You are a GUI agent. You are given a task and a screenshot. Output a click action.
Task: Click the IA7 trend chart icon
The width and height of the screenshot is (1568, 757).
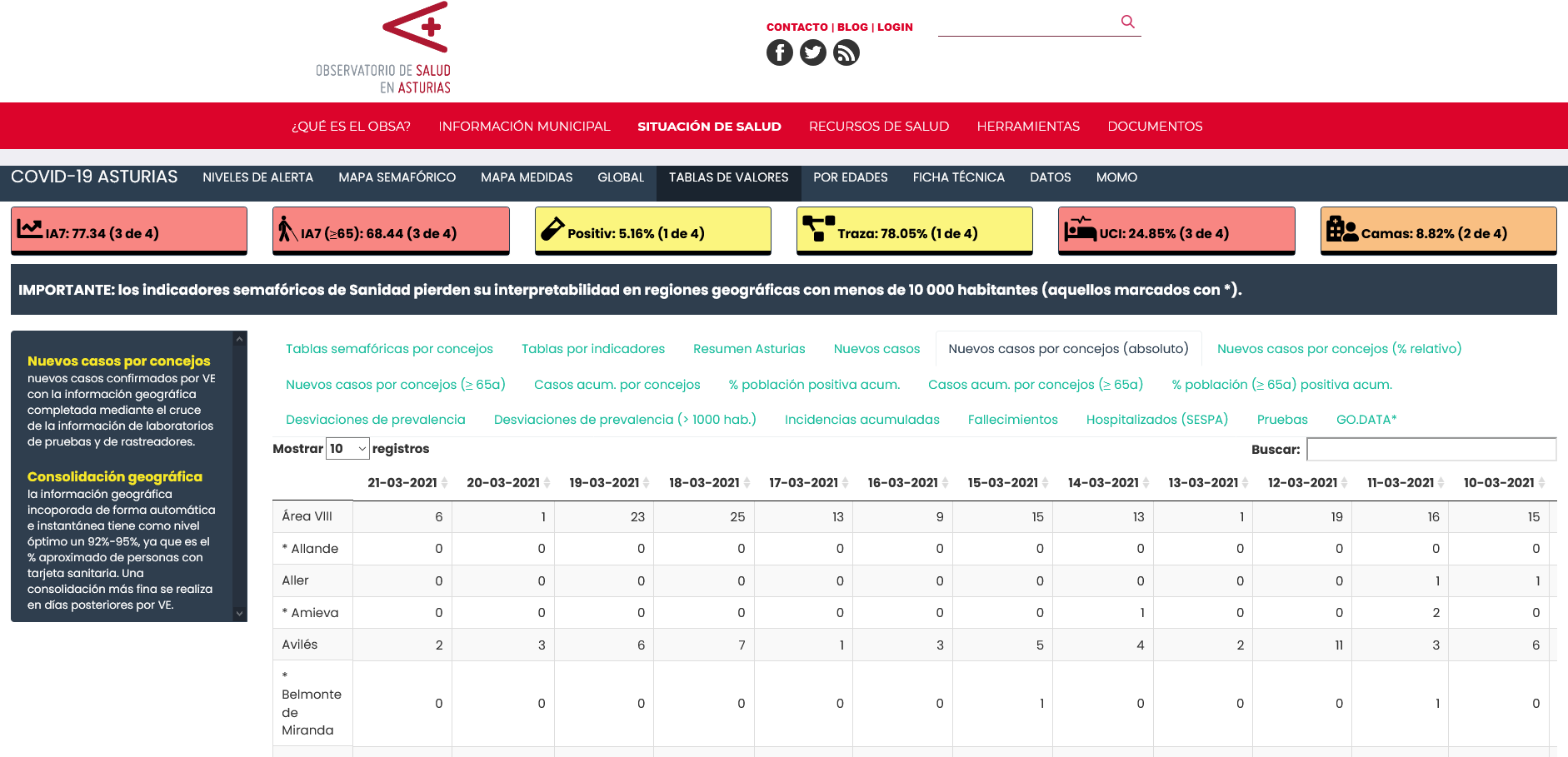pos(30,228)
